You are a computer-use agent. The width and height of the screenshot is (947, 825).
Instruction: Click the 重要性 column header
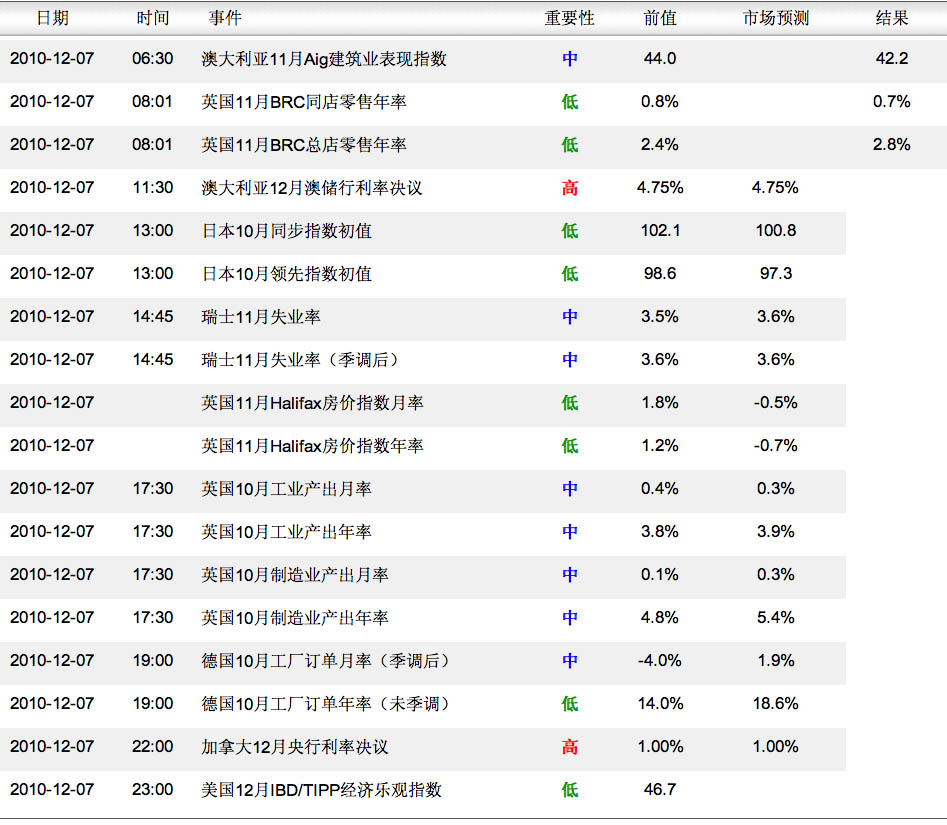tap(570, 18)
